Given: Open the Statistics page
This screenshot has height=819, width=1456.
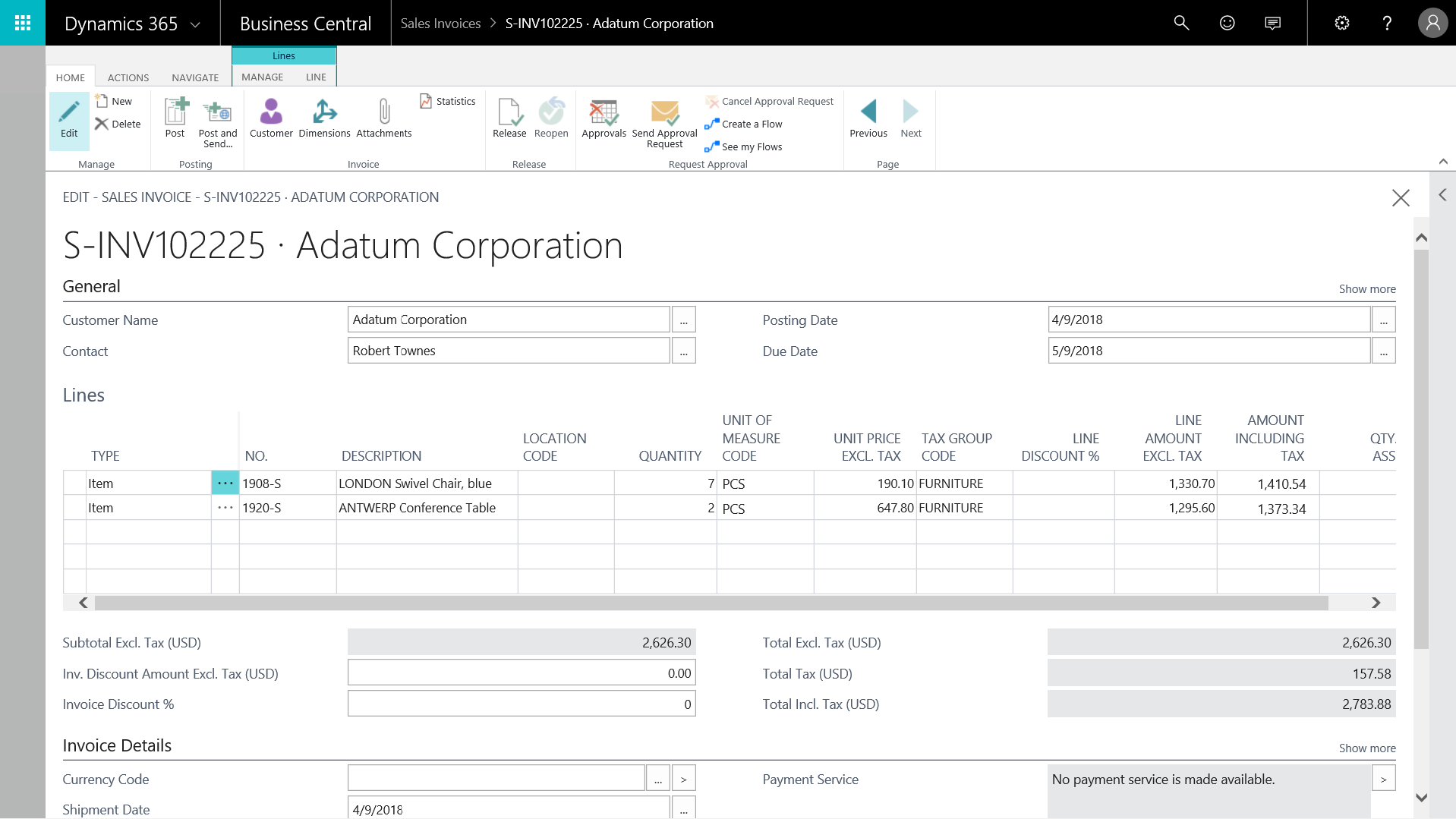Looking at the screenshot, I should (x=448, y=101).
